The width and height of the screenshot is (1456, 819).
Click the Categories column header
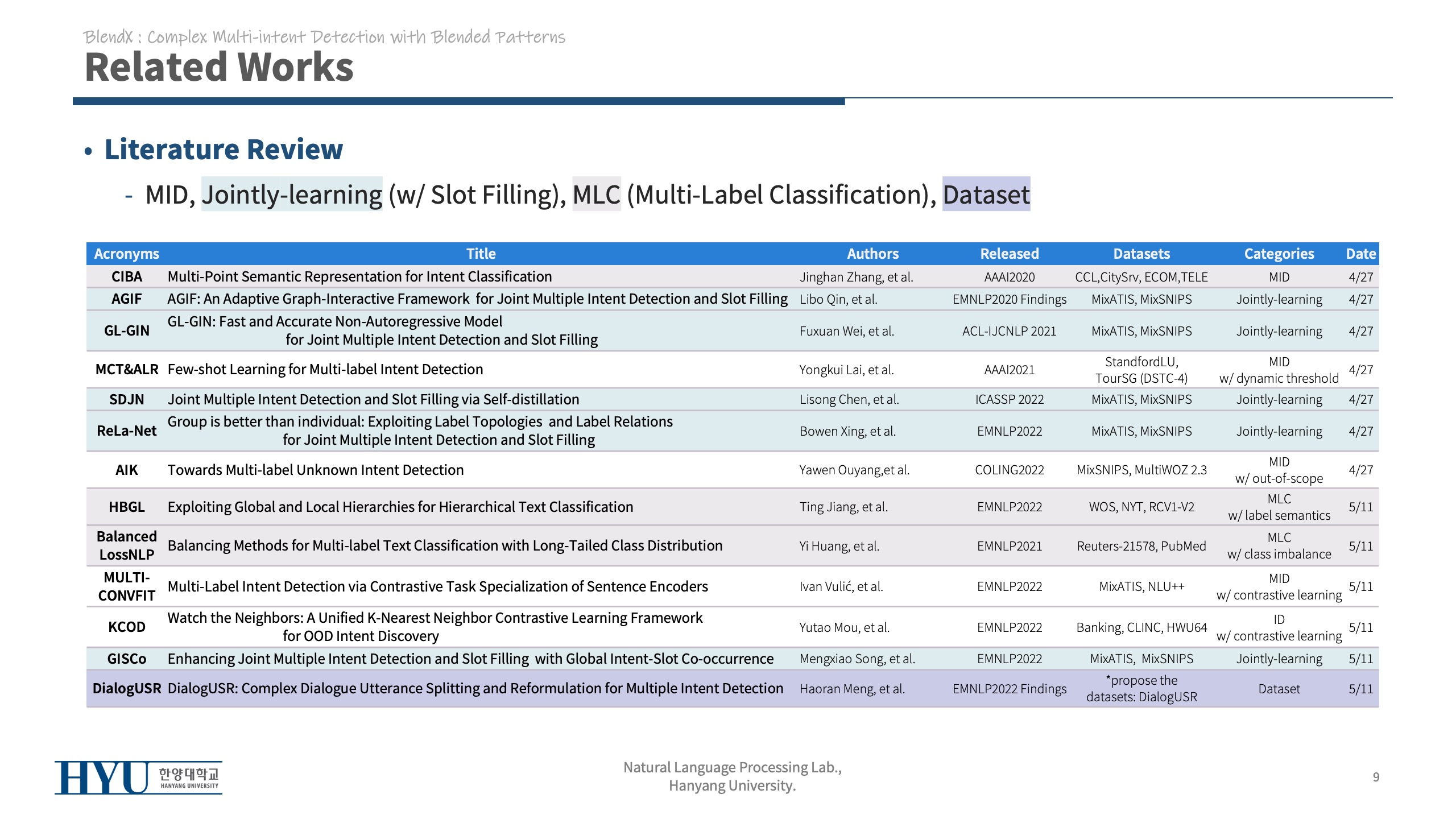[x=1279, y=254]
